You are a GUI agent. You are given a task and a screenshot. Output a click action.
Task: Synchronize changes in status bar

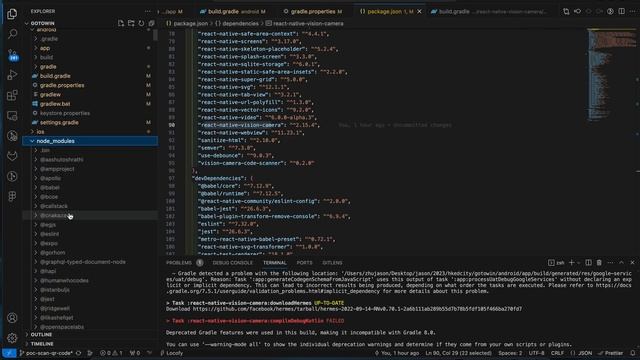78,353
